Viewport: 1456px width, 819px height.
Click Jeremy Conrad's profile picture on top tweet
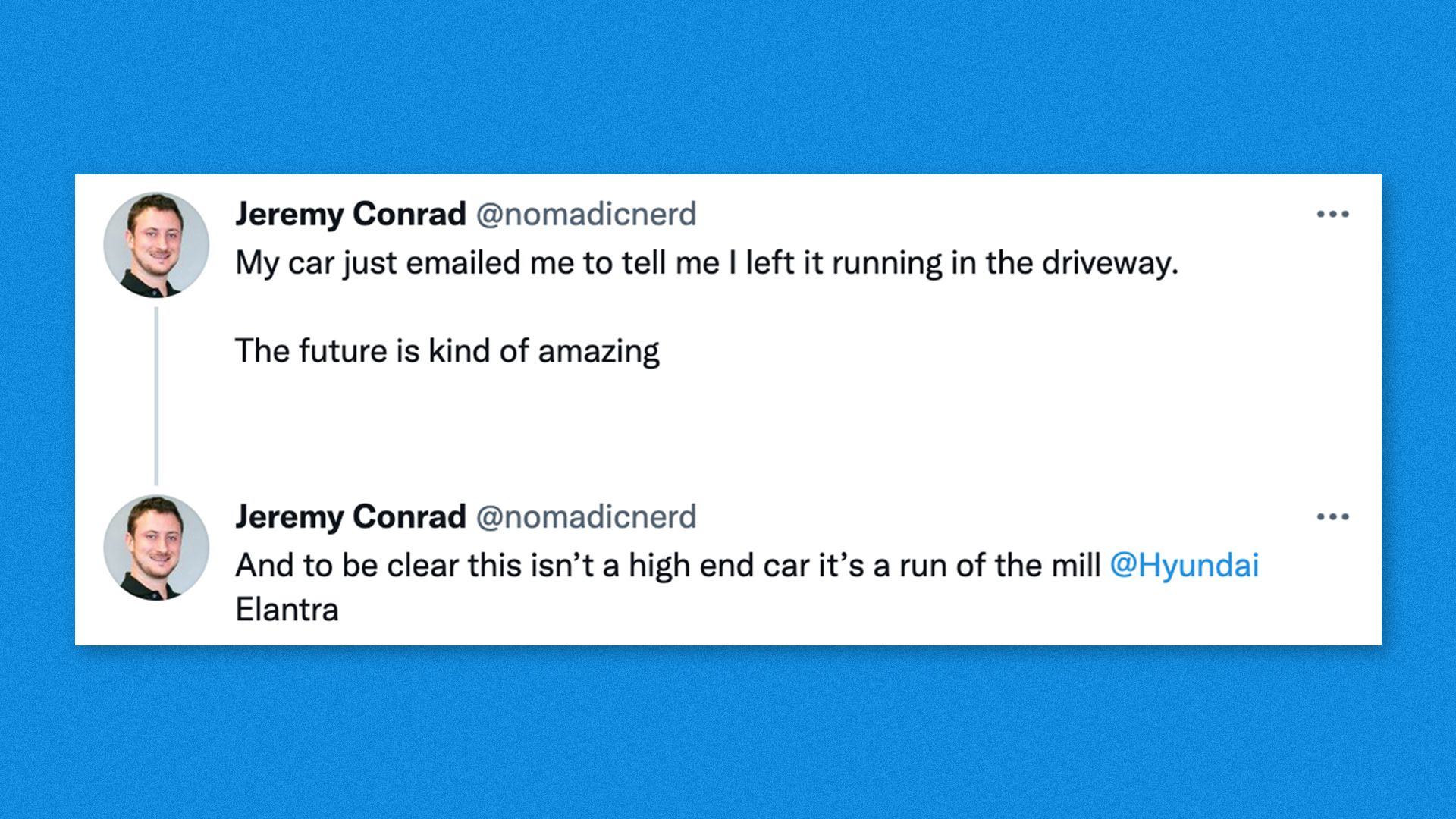(x=156, y=243)
